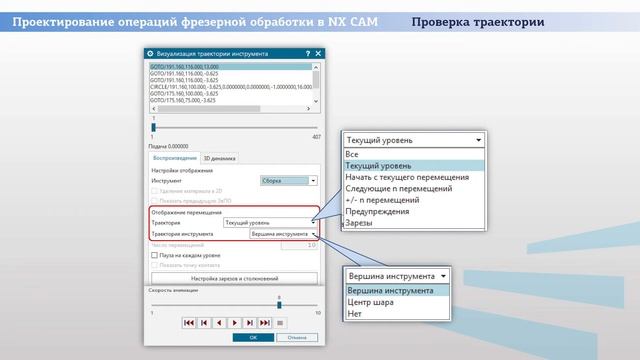Select row 'GOTO/191.160,116.000,13.000'

click(231, 67)
